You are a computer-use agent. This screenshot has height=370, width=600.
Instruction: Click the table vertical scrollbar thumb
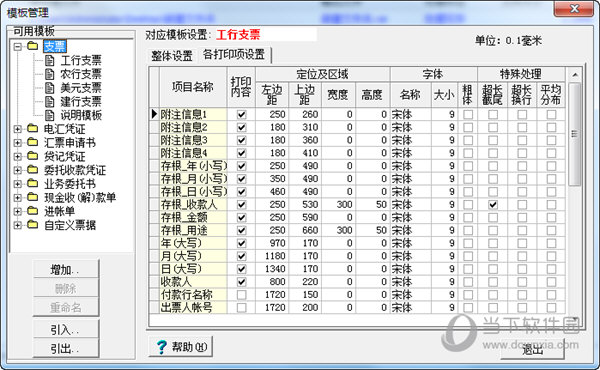[575, 134]
